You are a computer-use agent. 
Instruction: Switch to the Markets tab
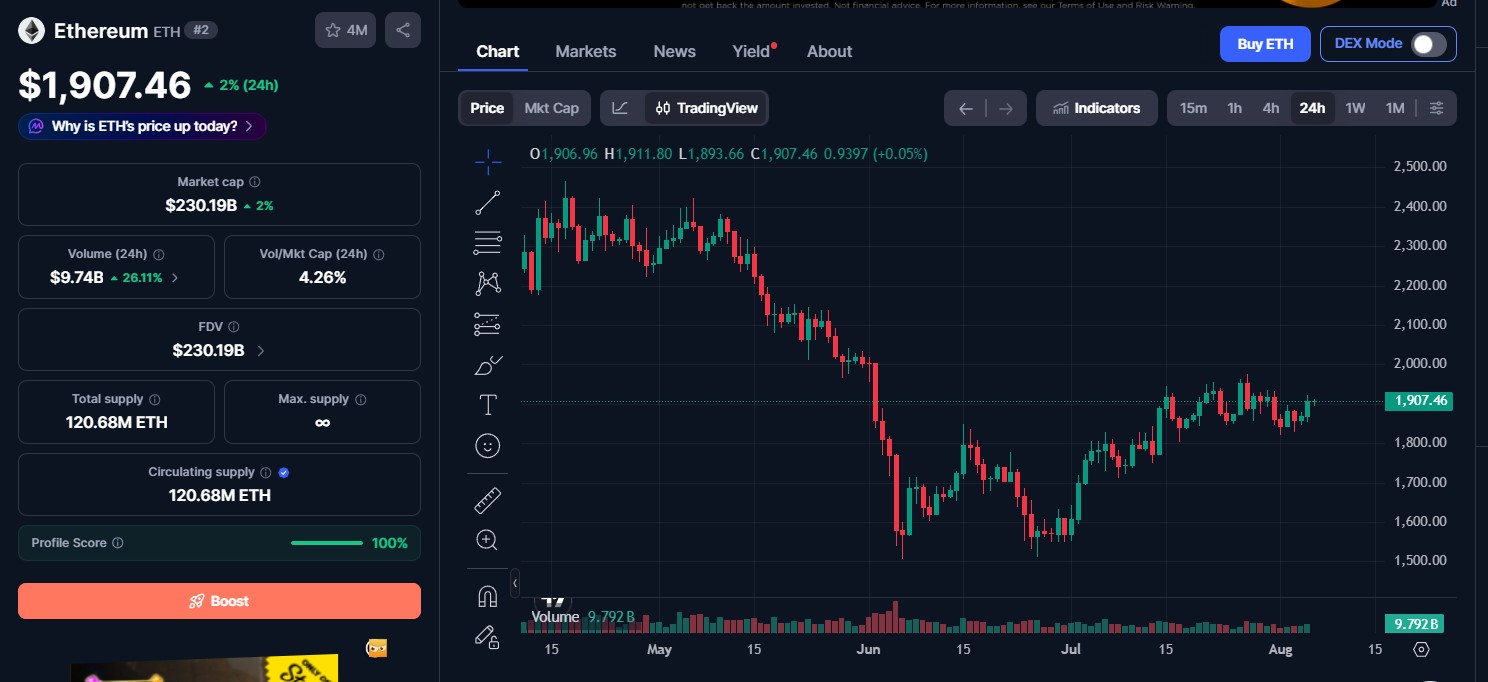coord(586,51)
